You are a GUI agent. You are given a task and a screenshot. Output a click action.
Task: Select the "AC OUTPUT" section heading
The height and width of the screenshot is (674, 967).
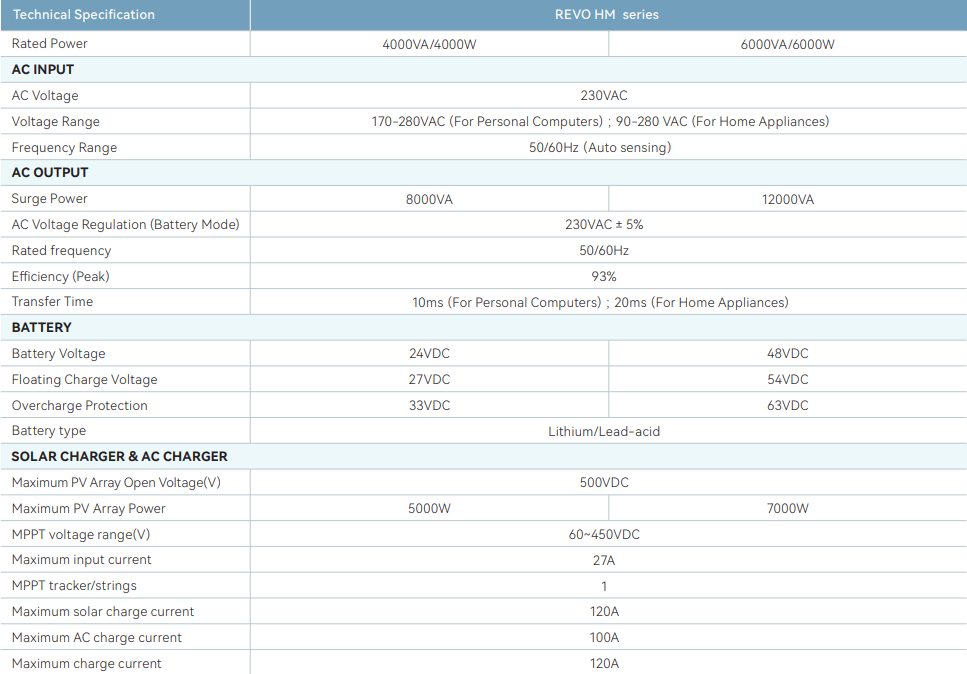pos(50,173)
